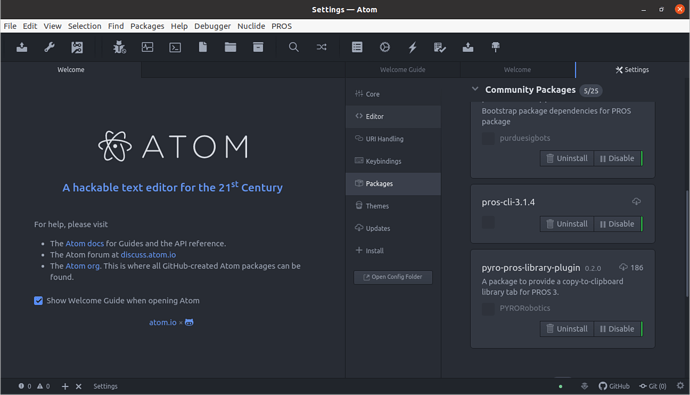
Task: Disable the pros-cli-3.1.4 package
Action: pos(617,224)
